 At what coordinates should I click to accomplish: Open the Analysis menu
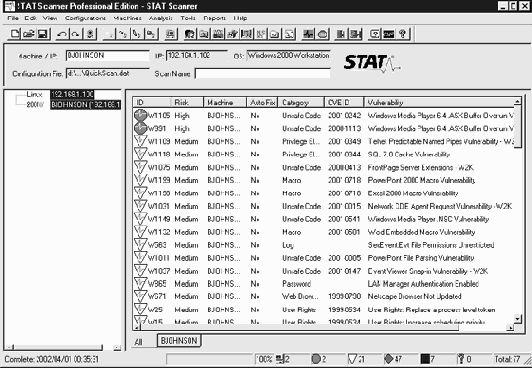coord(160,18)
